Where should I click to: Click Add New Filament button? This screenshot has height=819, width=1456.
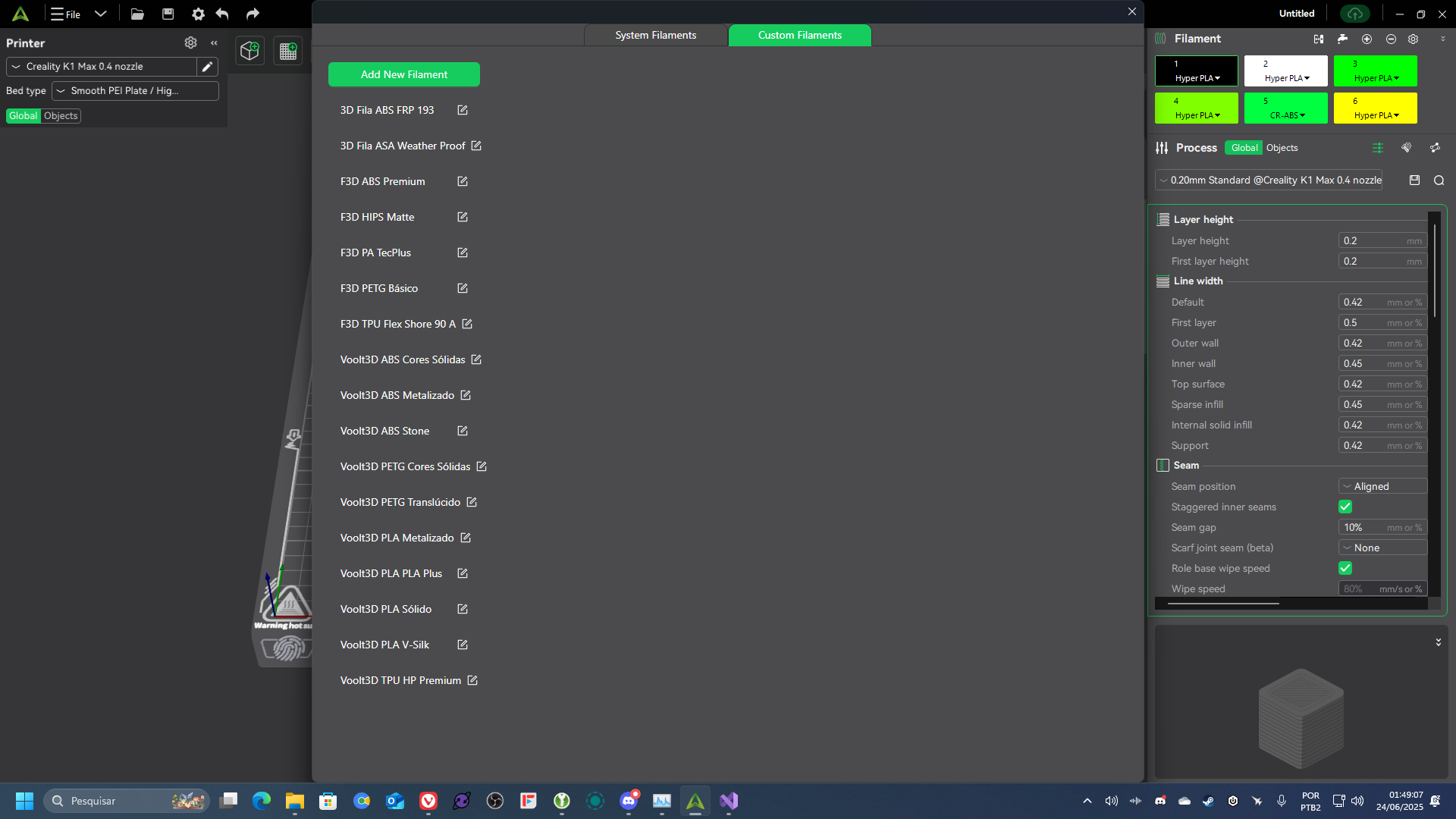click(403, 74)
